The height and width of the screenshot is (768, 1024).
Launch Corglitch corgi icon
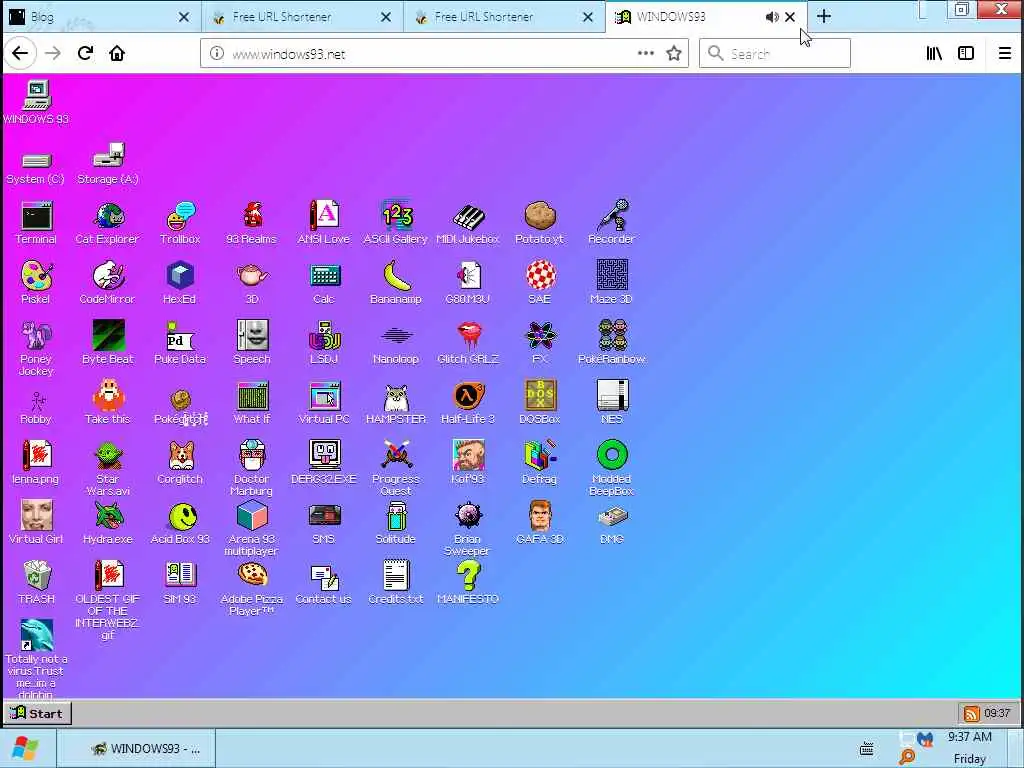click(180, 463)
